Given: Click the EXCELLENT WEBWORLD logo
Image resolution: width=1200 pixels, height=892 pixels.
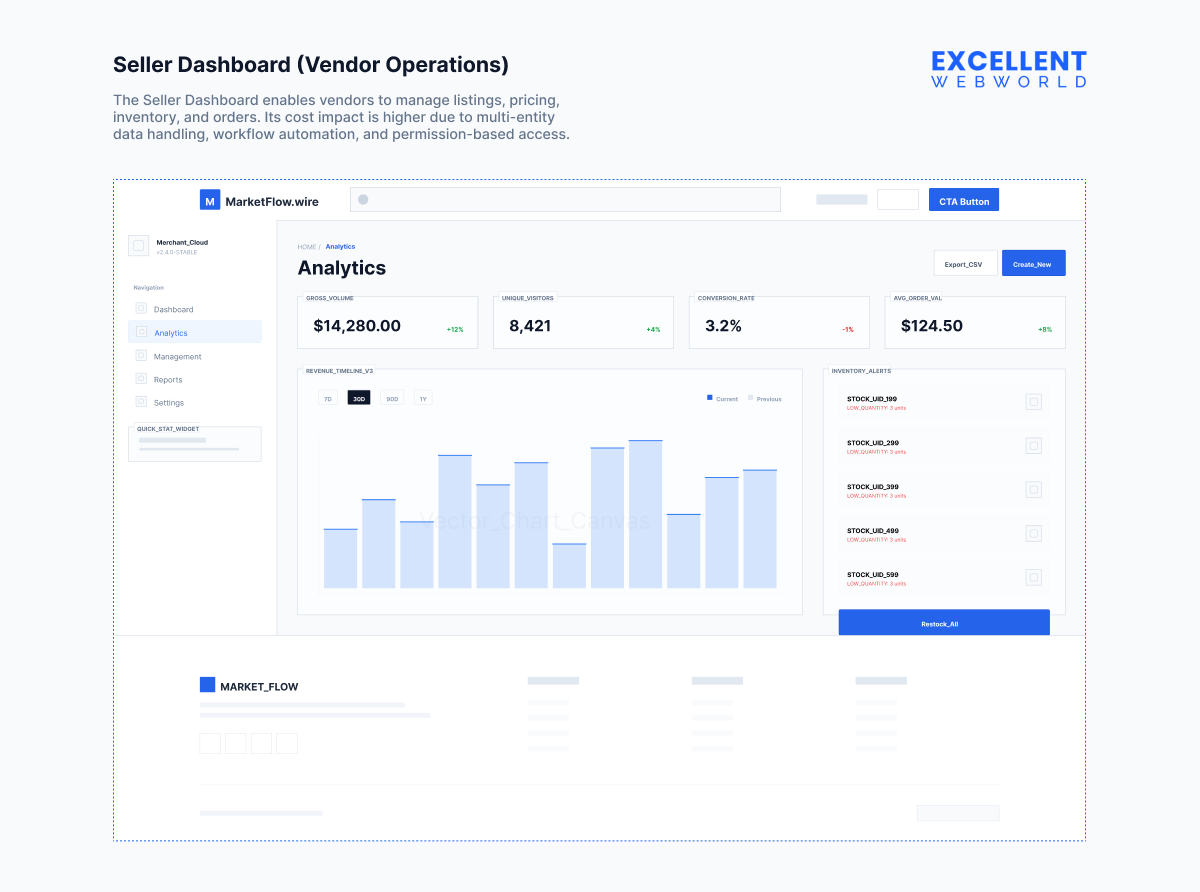Looking at the screenshot, I should pyautogui.click(x=1009, y=69).
